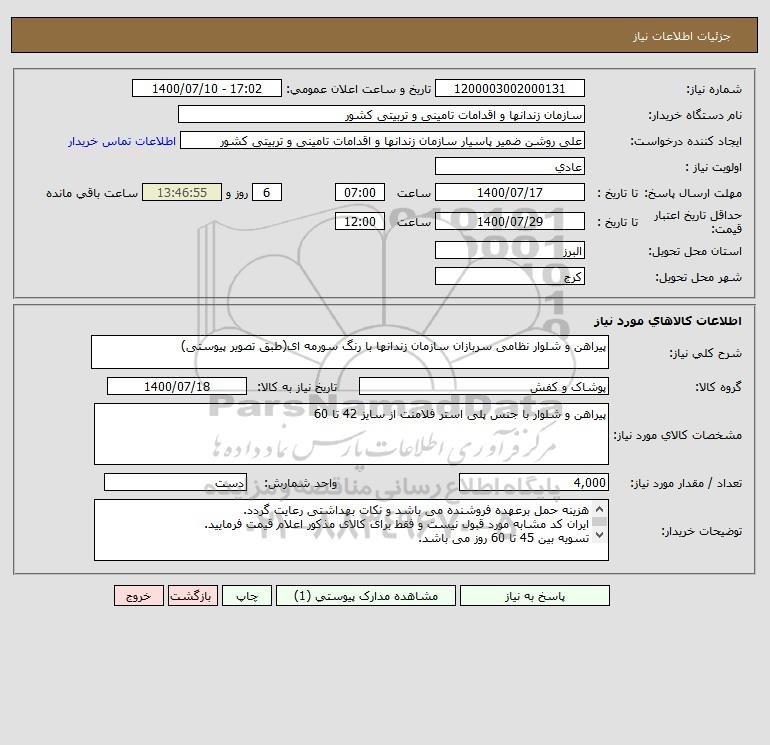This screenshot has width=770, height=745.
Task: Open مشاهده مدارک پیوستی (1) button
Action: pos(366,596)
